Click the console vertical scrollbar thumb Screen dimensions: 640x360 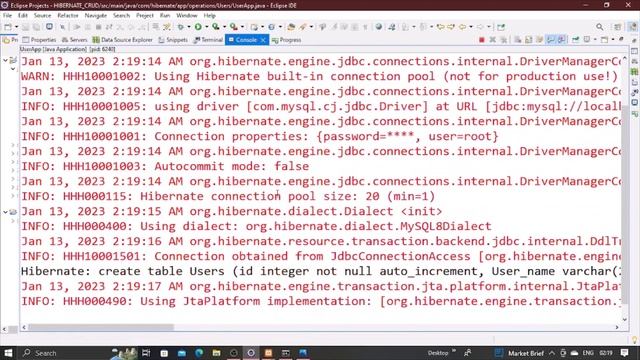coord(625,204)
